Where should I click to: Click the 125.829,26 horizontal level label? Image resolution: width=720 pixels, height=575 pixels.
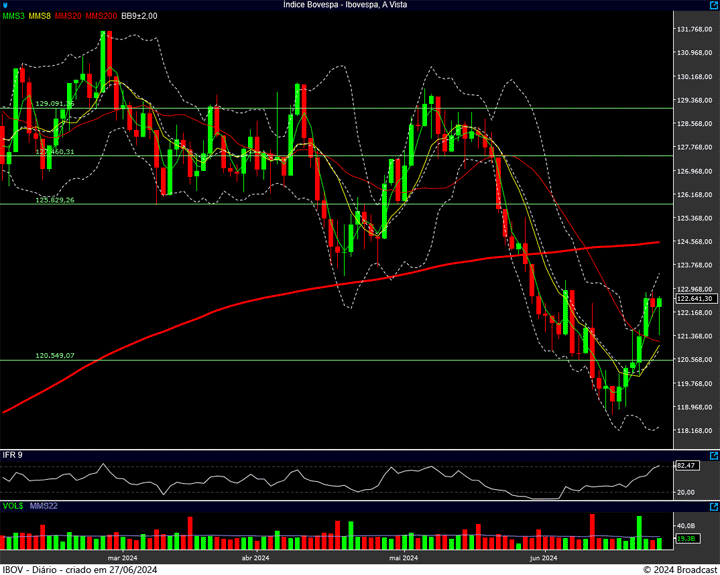pos(55,200)
